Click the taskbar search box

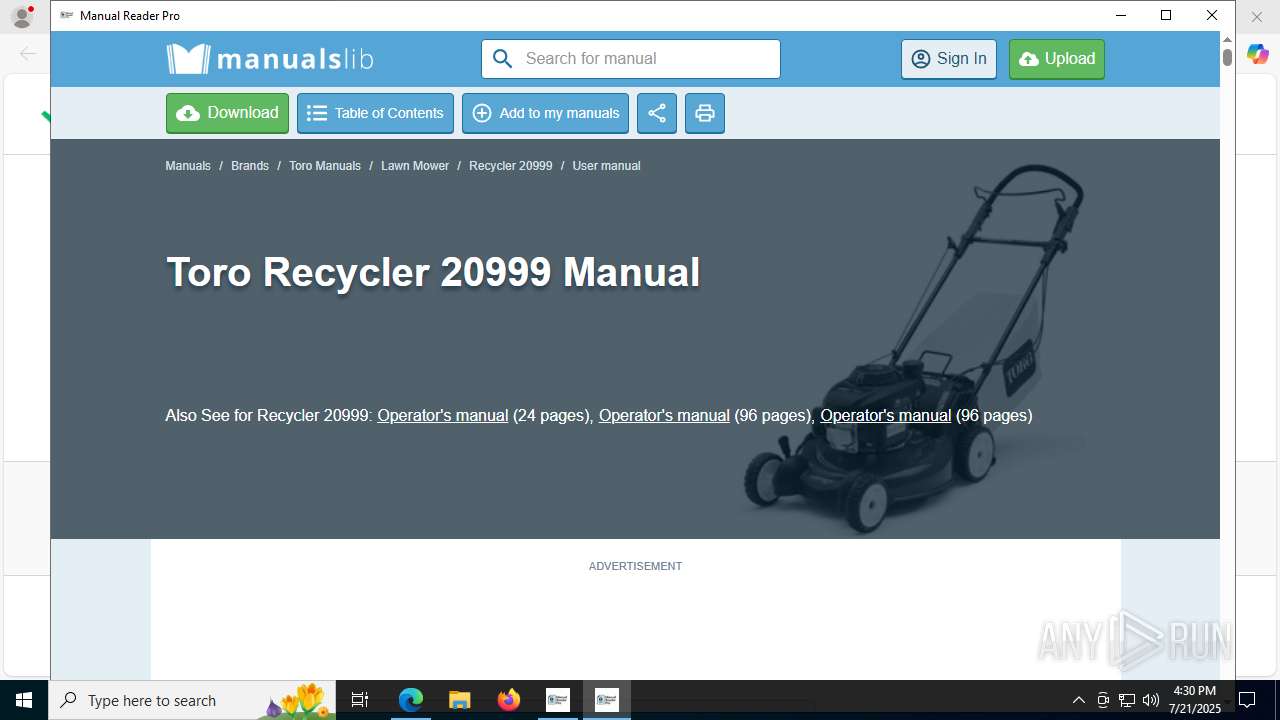pyautogui.click(x=193, y=700)
